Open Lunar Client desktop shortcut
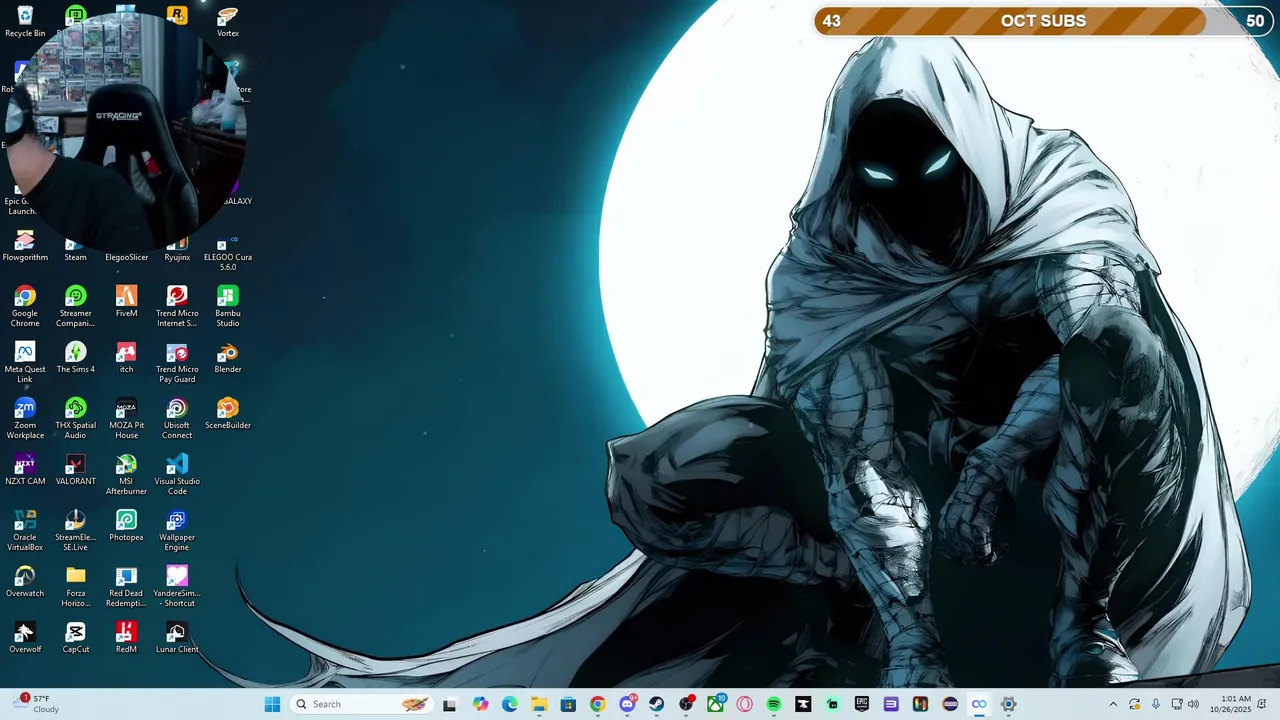The image size is (1280, 720). (x=177, y=638)
